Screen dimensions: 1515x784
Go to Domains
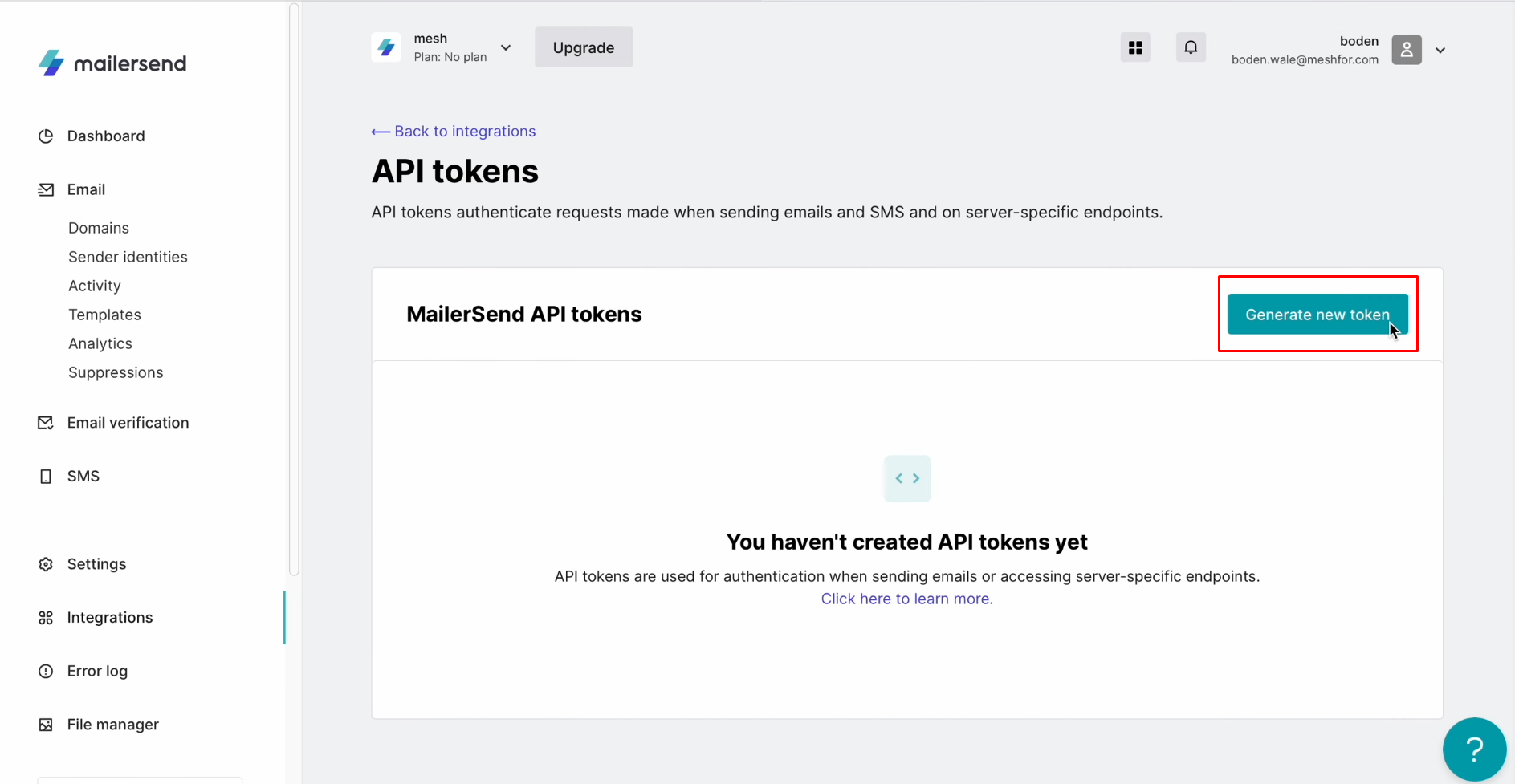click(99, 228)
